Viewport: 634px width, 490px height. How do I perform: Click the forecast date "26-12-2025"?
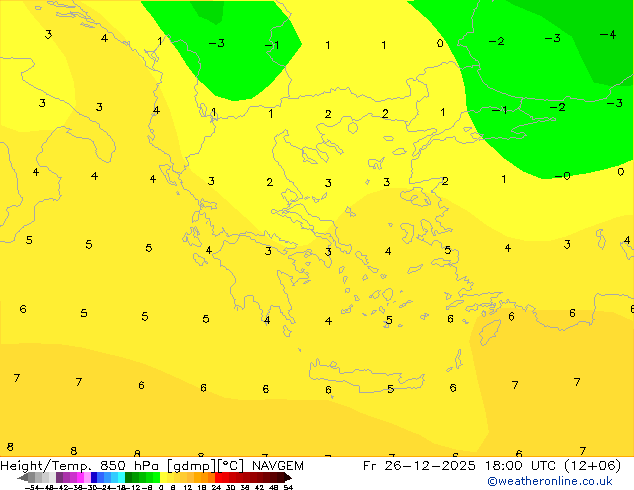click(x=430, y=466)
